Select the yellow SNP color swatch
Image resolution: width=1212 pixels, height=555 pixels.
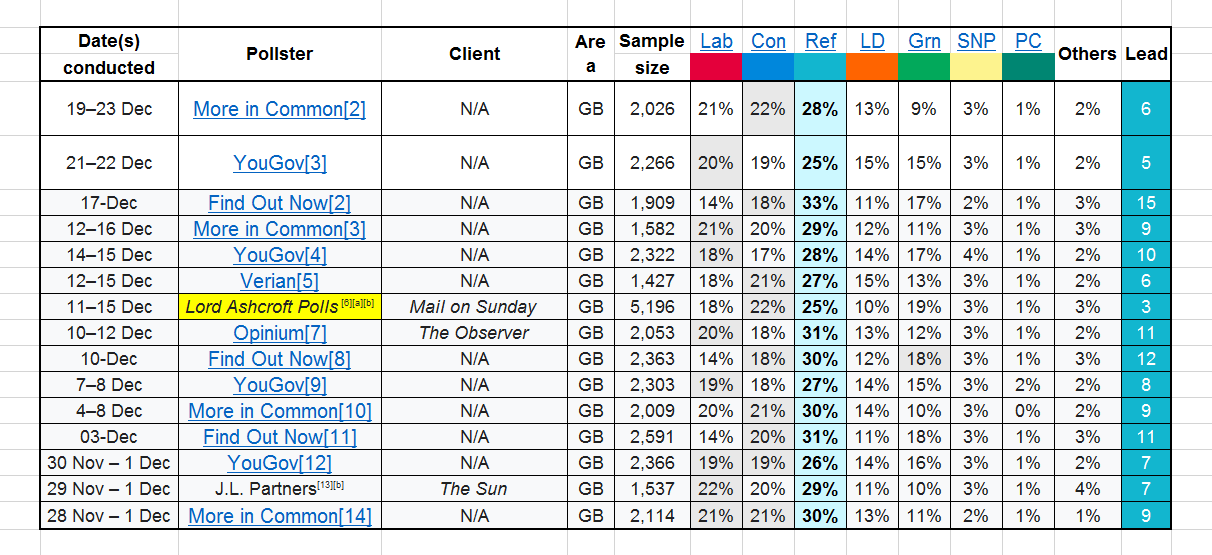976,67
